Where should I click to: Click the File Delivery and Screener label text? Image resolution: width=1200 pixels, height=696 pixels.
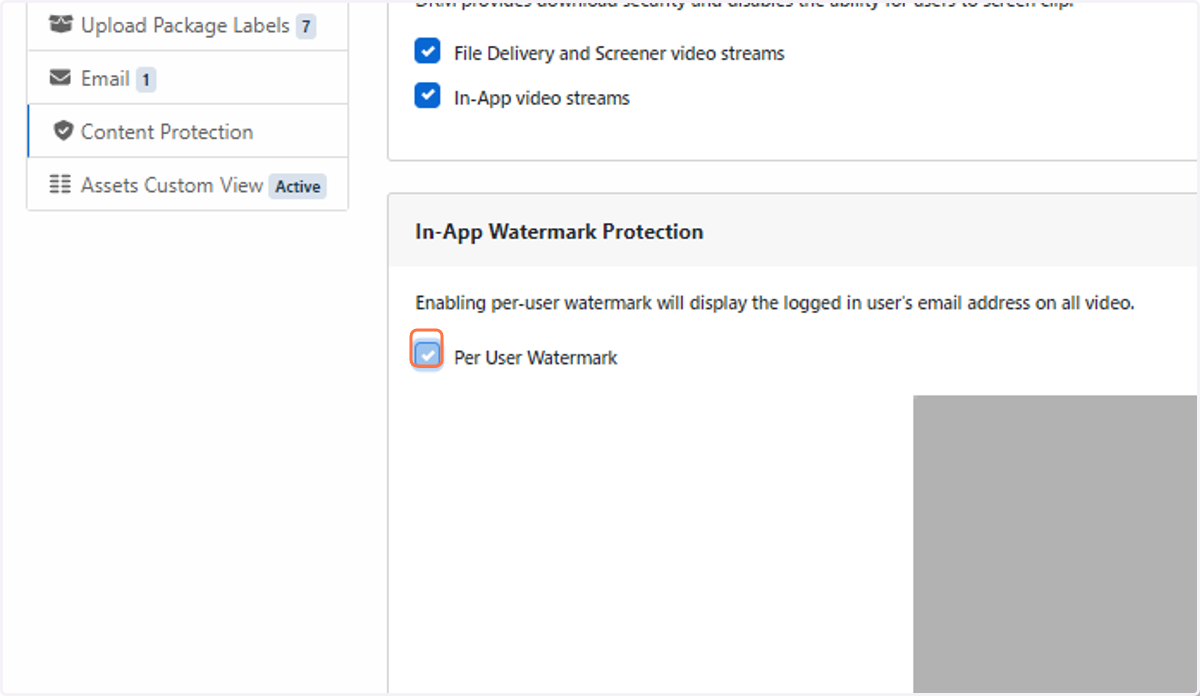pos(619,53)
